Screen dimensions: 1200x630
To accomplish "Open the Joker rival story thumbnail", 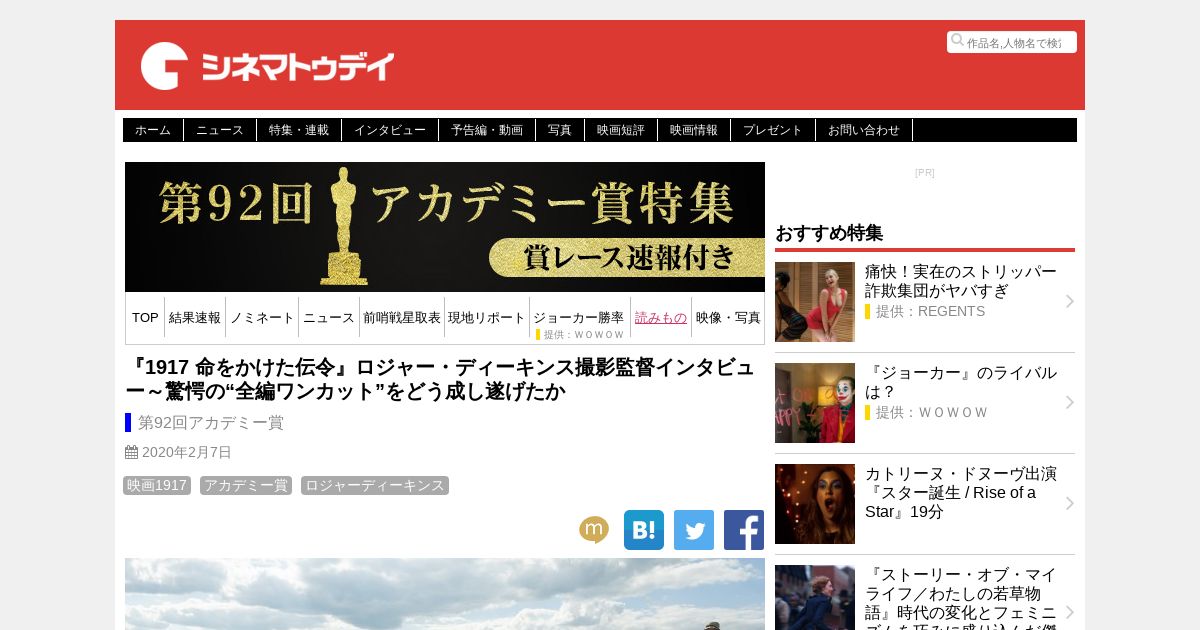I will [x=815, y=403].
